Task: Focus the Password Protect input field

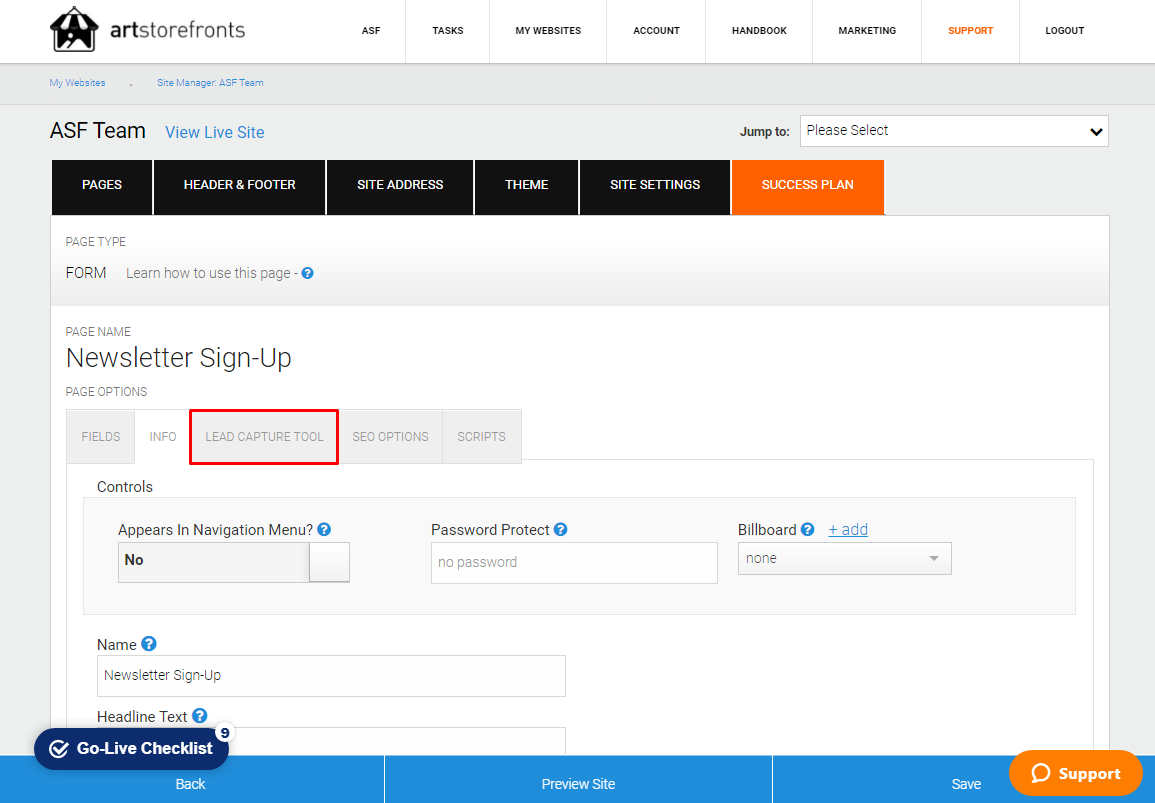Action: coord(574,563)
